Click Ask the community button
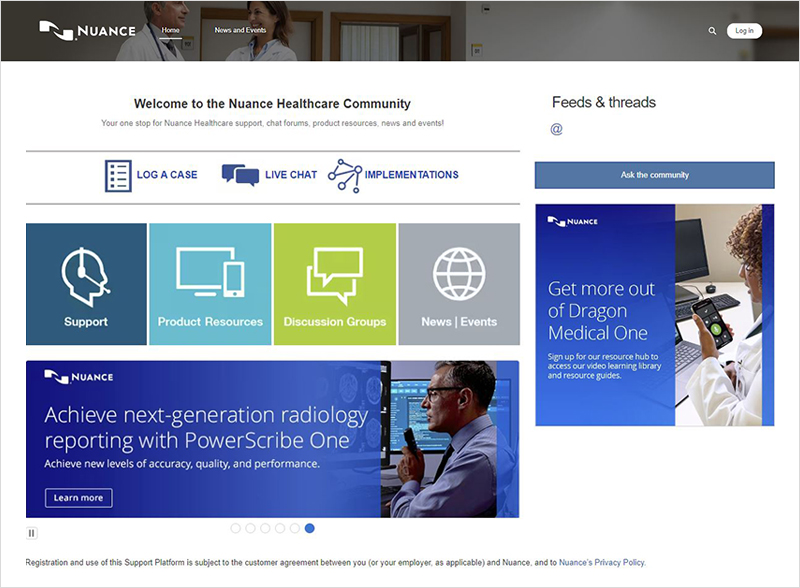Viewport: 800px width, 588px height. pyautogui.click(x=655, y=175)
